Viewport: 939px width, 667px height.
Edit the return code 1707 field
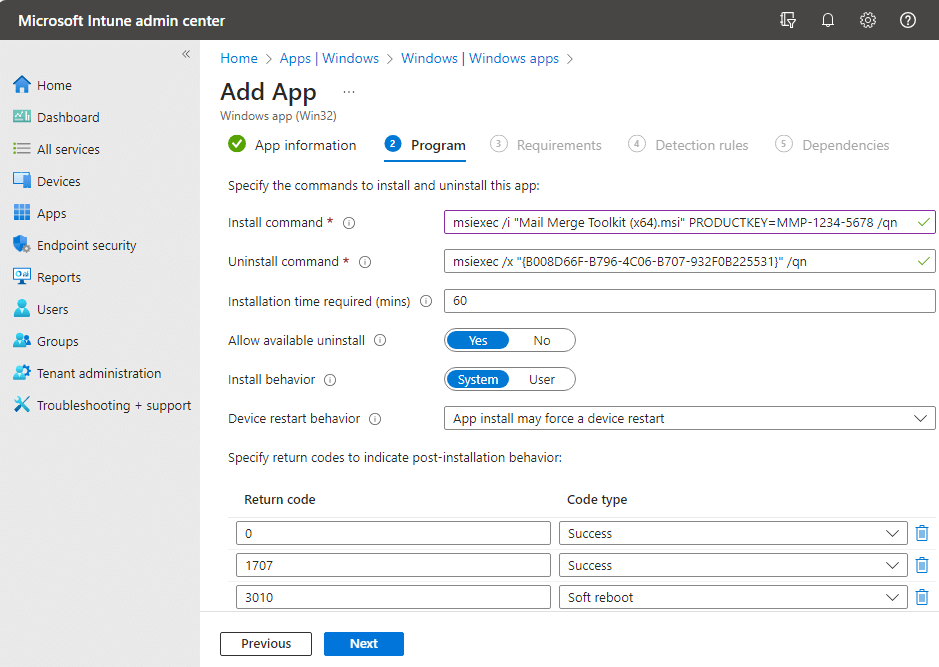[393, 565]
